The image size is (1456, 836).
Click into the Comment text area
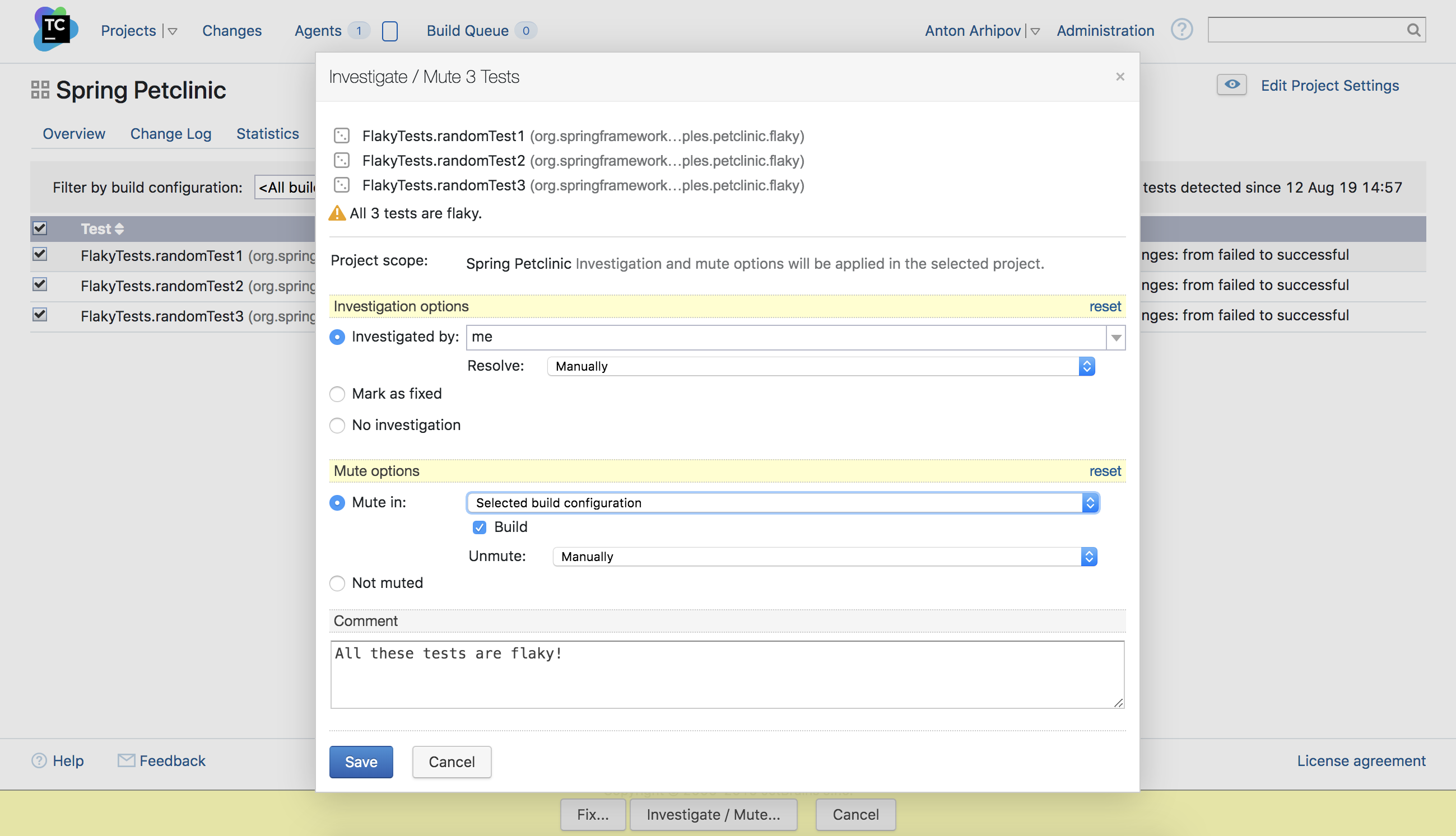pyautogui.click(x=727, y=675)
